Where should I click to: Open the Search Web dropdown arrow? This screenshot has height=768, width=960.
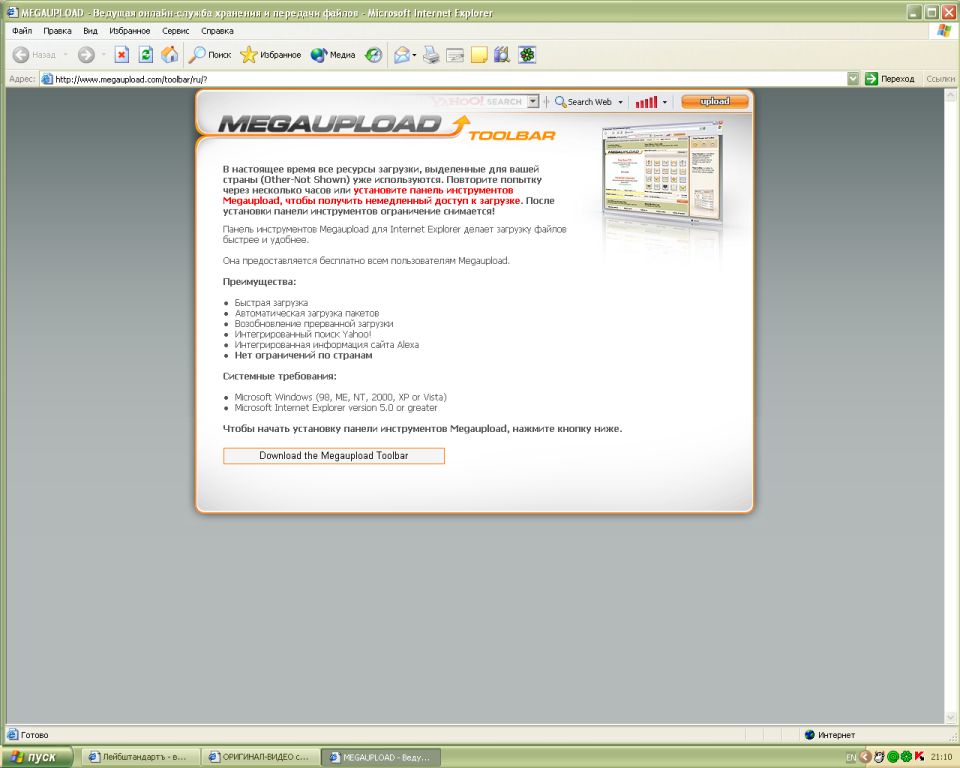tap(620, 102)
